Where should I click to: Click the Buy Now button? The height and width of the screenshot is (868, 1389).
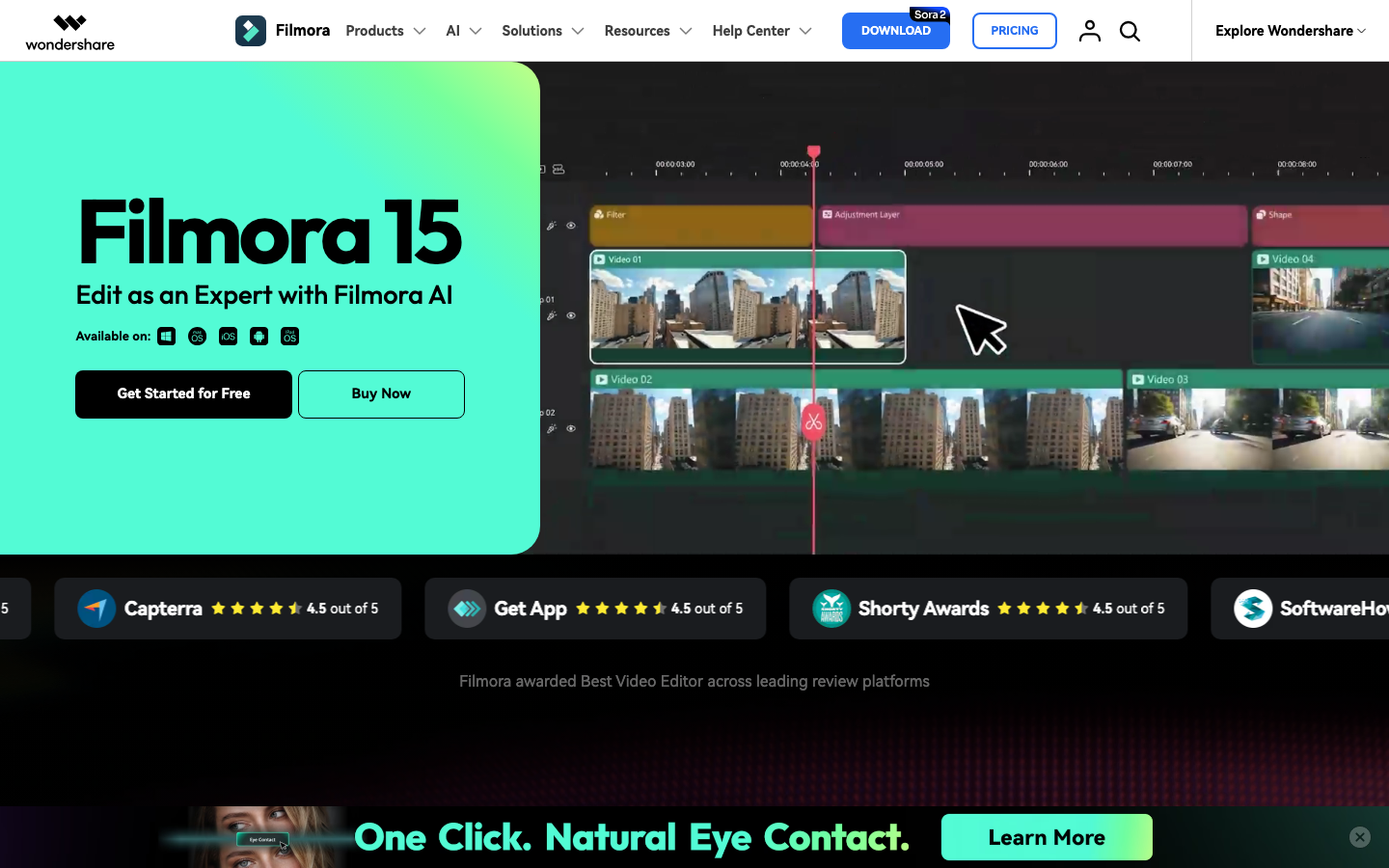pyautogui.click(x=381, y=394)
